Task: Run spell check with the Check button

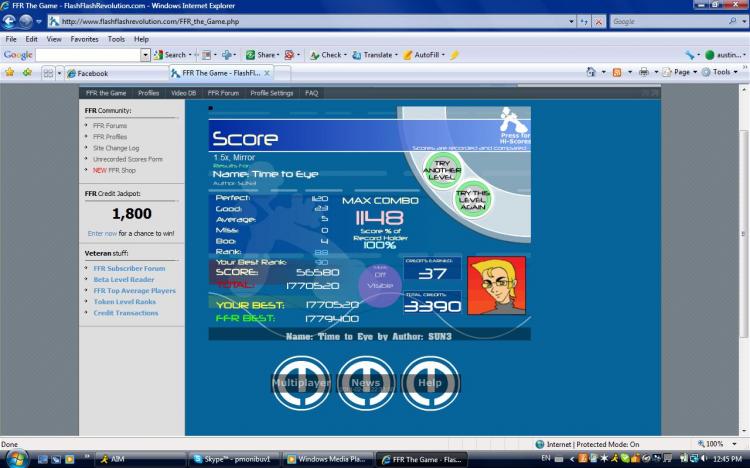Action: click(x=327, y=55)
